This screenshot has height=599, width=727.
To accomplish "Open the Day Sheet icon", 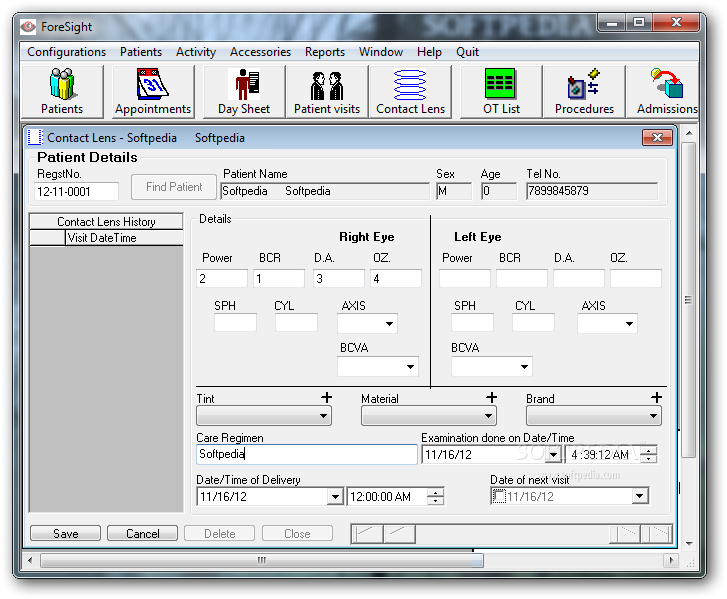I will 244,92.
